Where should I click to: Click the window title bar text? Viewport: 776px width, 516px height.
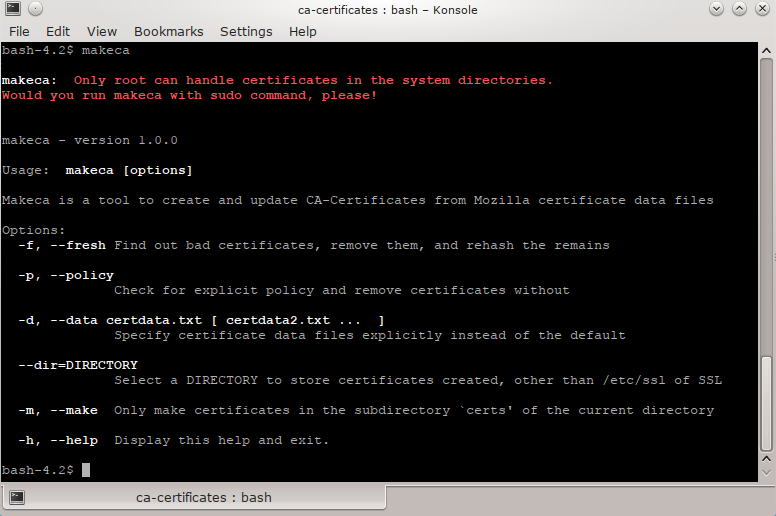(x=388, y=10)
